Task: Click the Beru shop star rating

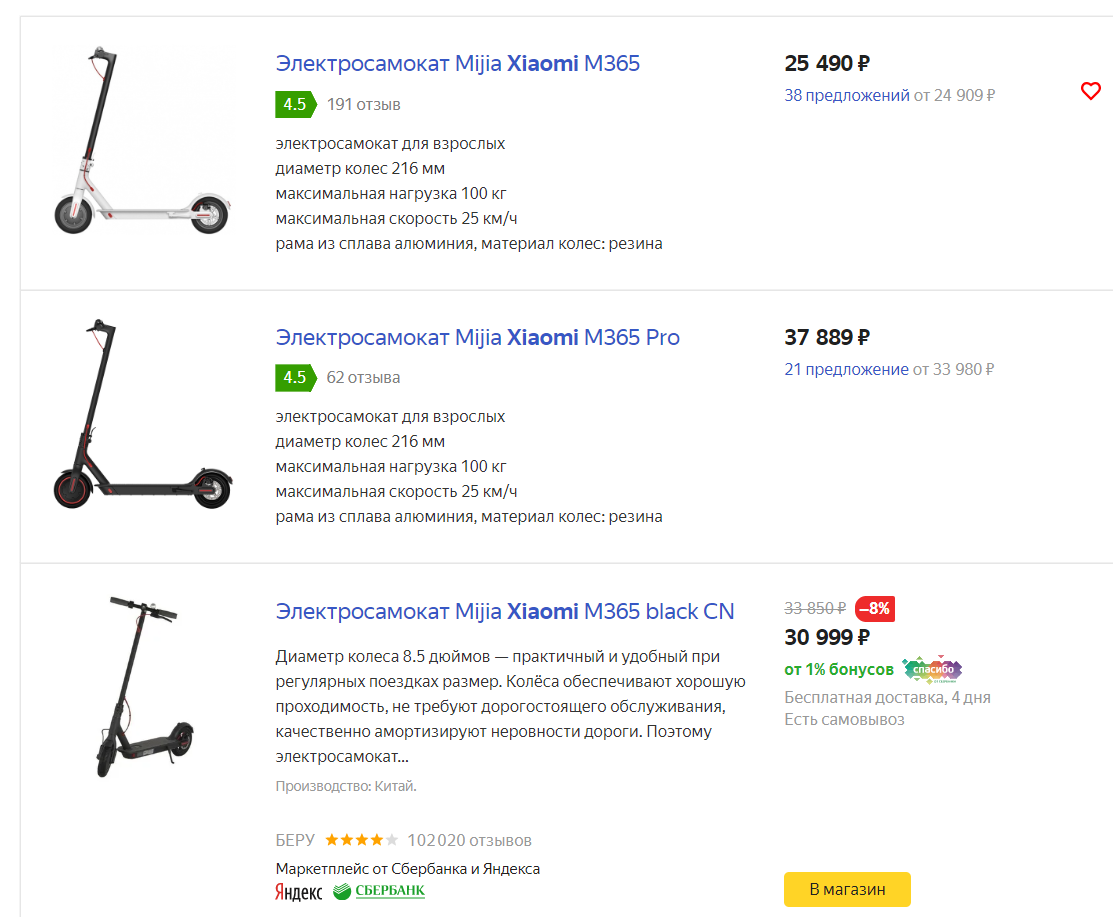Action: click(361, 840)
